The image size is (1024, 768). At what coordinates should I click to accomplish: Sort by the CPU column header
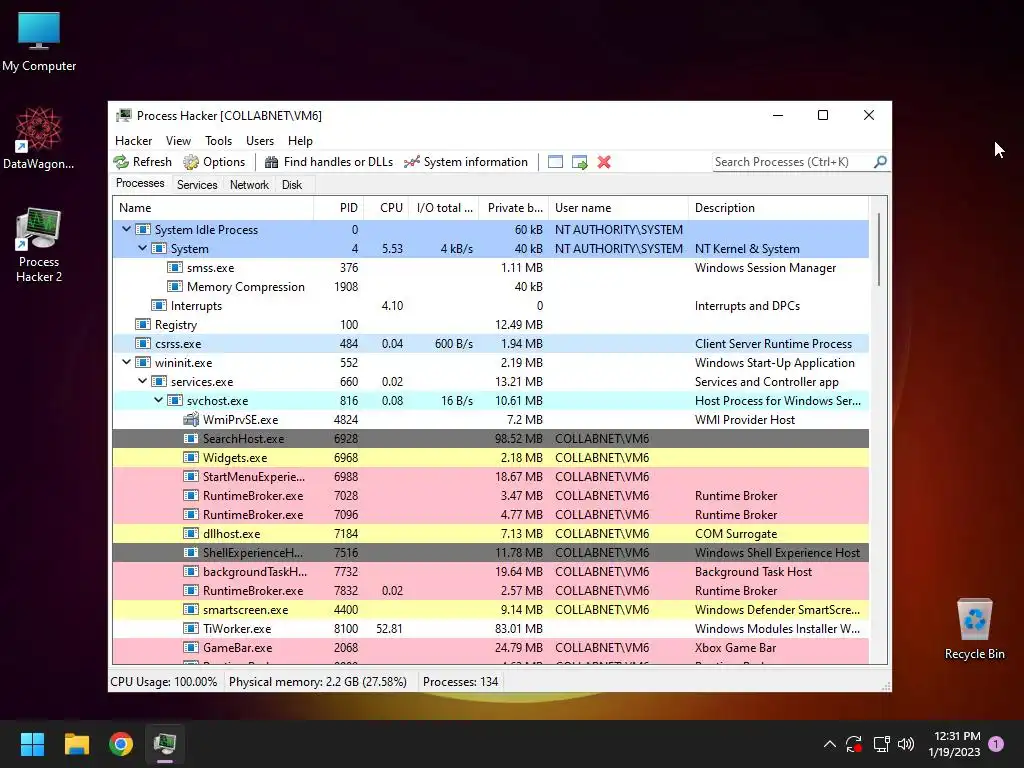(x=387, y=208)
